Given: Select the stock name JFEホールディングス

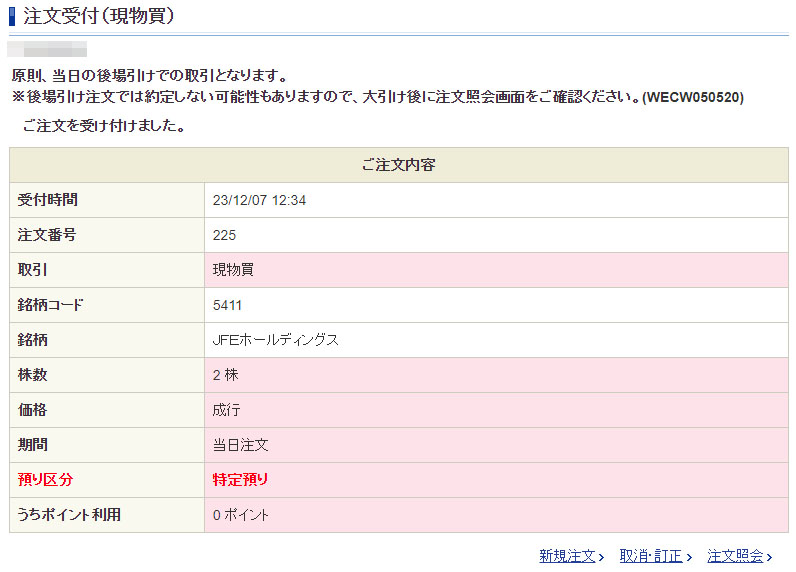Looking at the screenshot, I should [x=275, y=340].
